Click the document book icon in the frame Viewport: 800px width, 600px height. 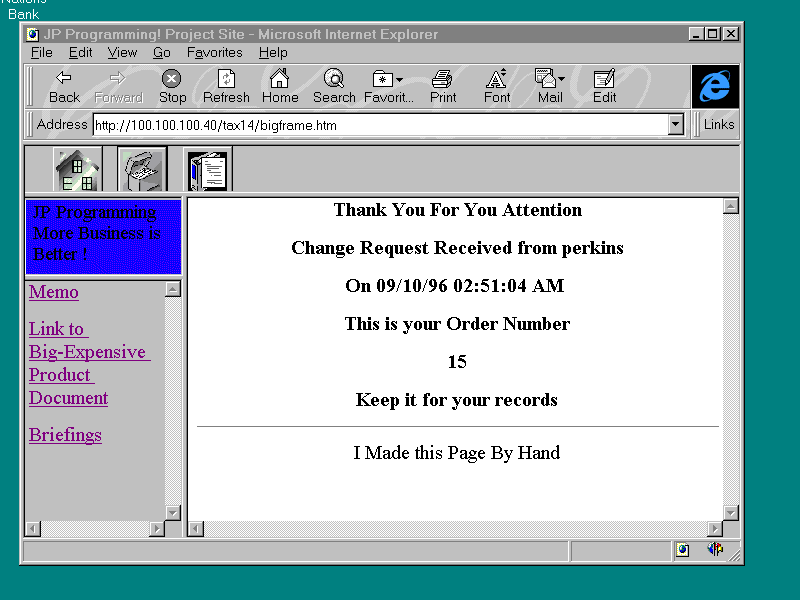tap(208, 170)
